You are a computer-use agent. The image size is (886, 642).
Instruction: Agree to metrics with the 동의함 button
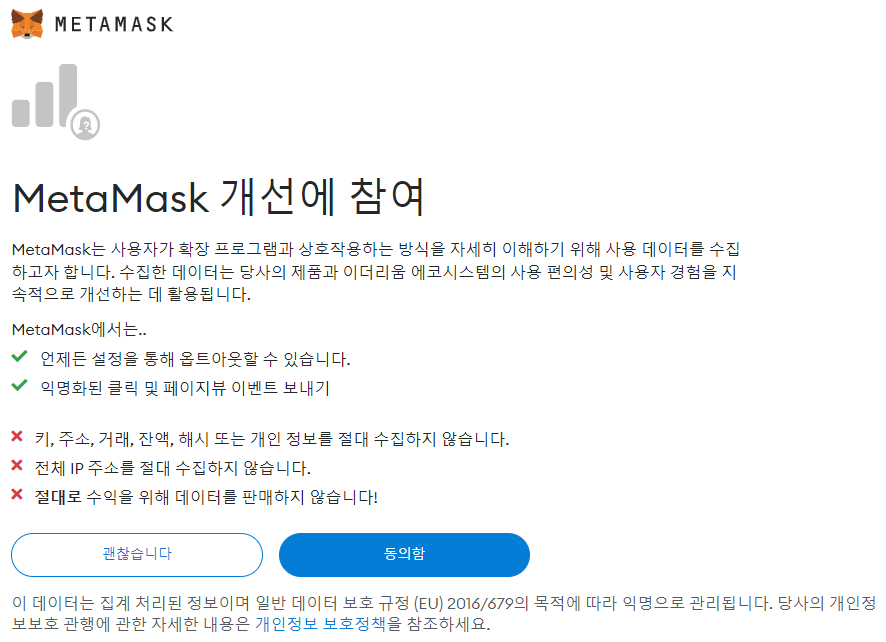(x=405, y=554)
